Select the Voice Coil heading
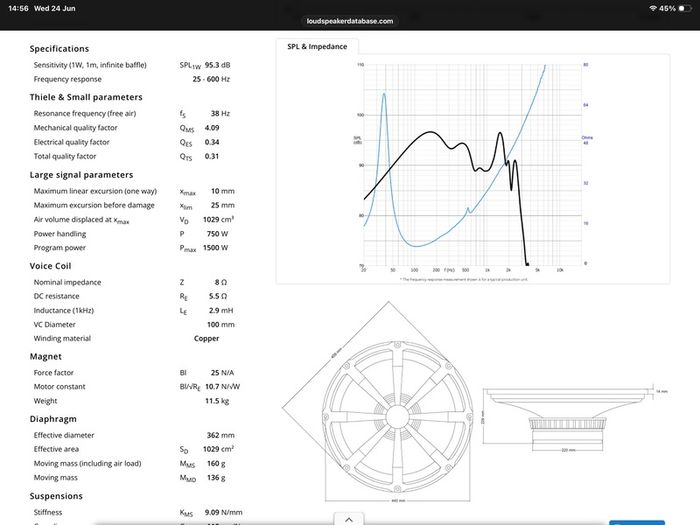This screenshot has height=525, width=700. (50, 266)
